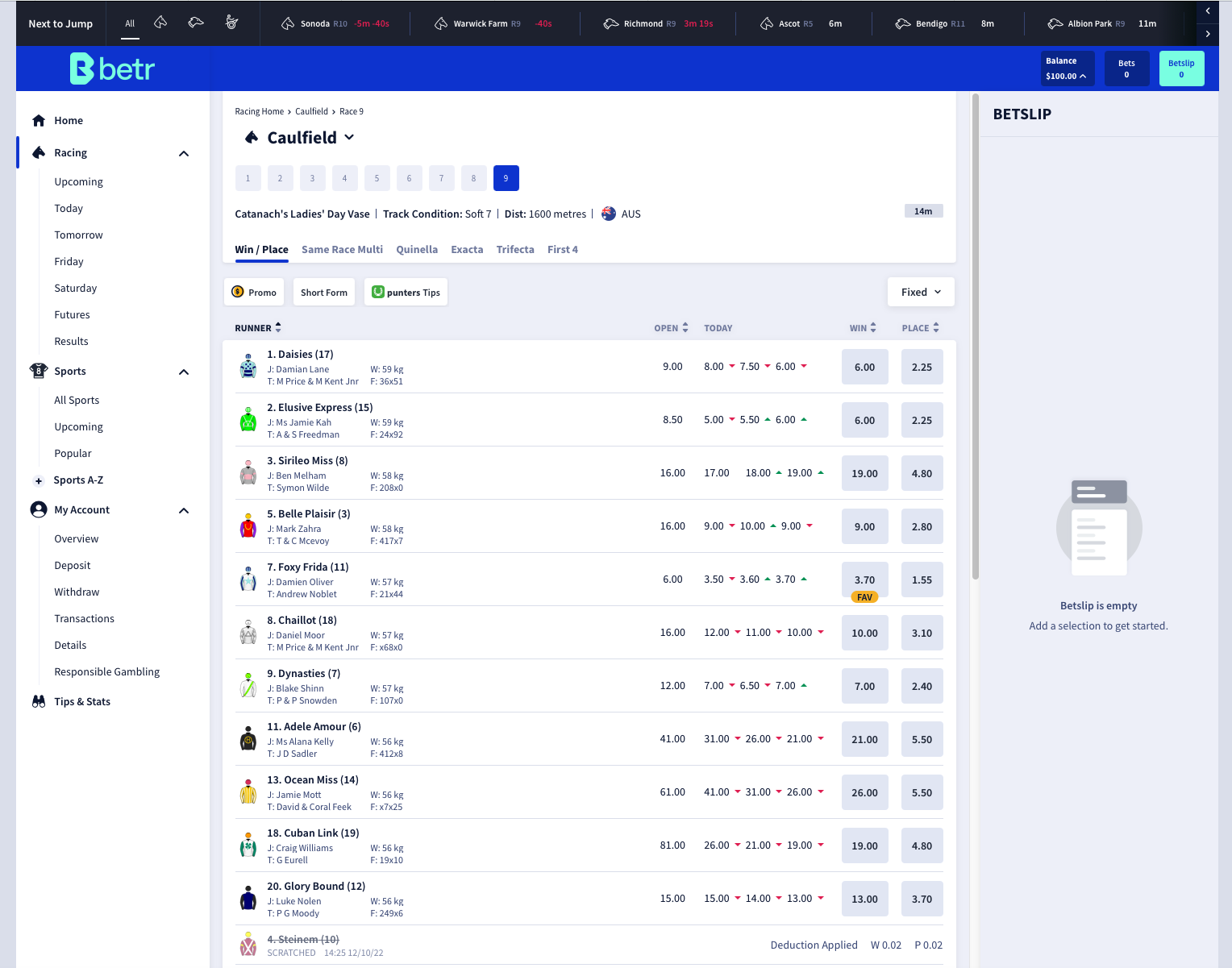1232x968 pixels.
Task: Open punters Tips button
Action: [x=406, y=292]
